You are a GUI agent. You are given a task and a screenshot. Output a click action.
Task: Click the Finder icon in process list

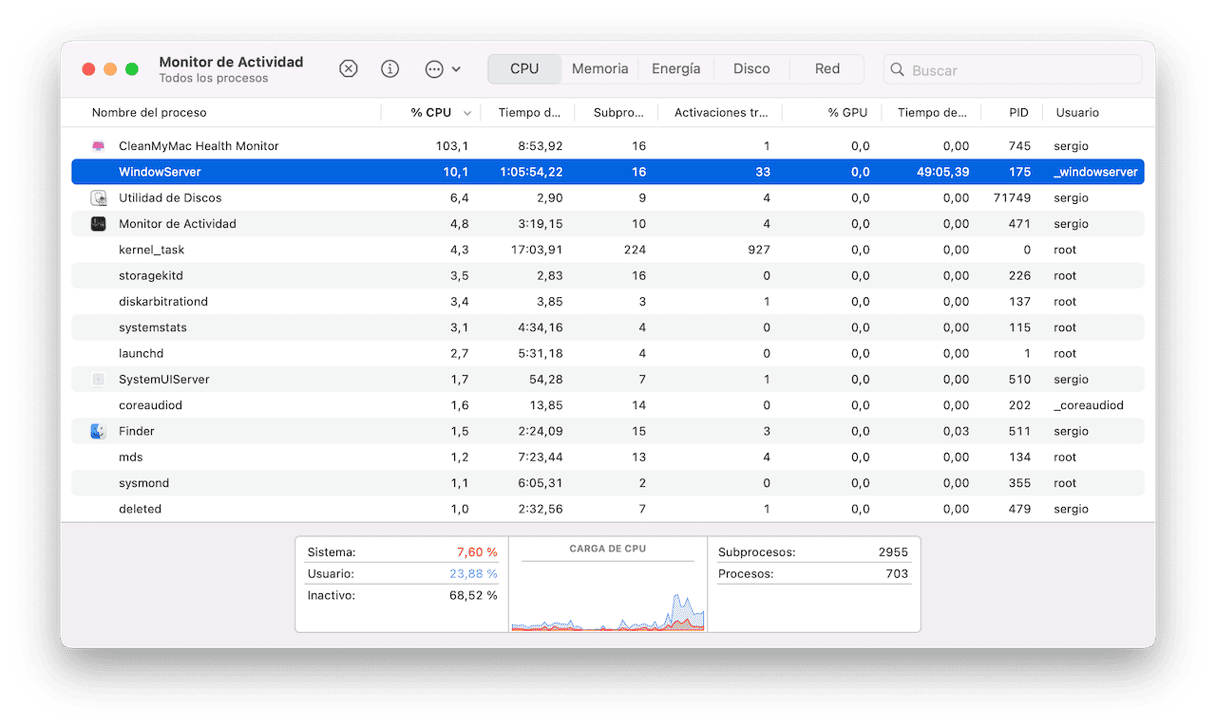(x=98, y=432)
